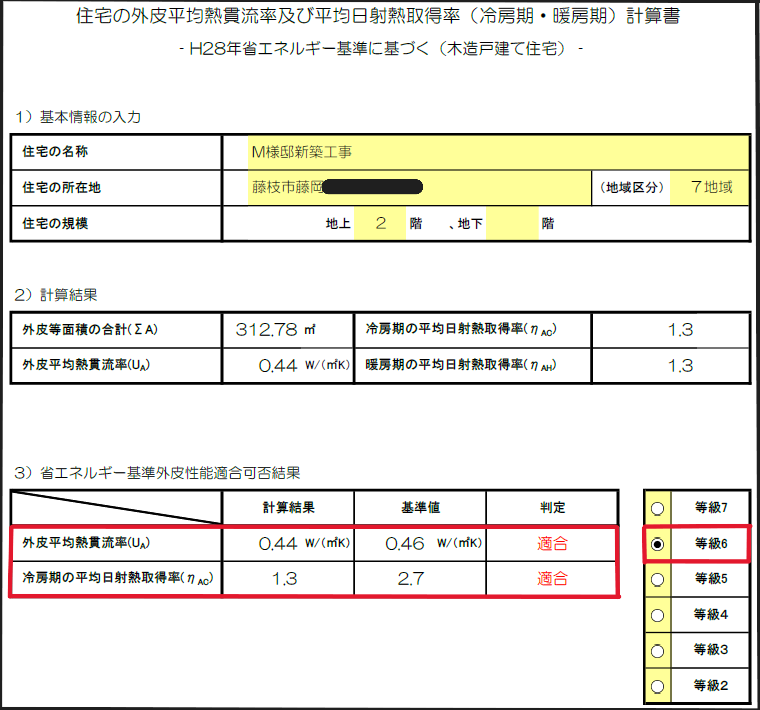
Task: Select the 地域区分 field showing 7地域
Action: pyautogui.click(x=710, y=187)
